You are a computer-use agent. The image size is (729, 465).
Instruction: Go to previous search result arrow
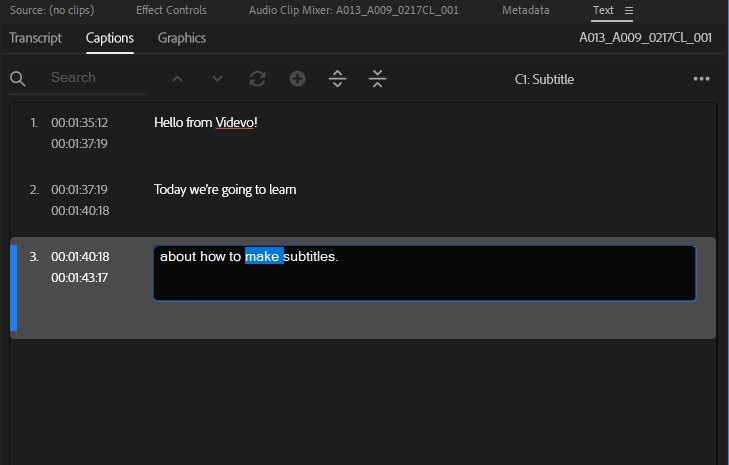(177, 79)
